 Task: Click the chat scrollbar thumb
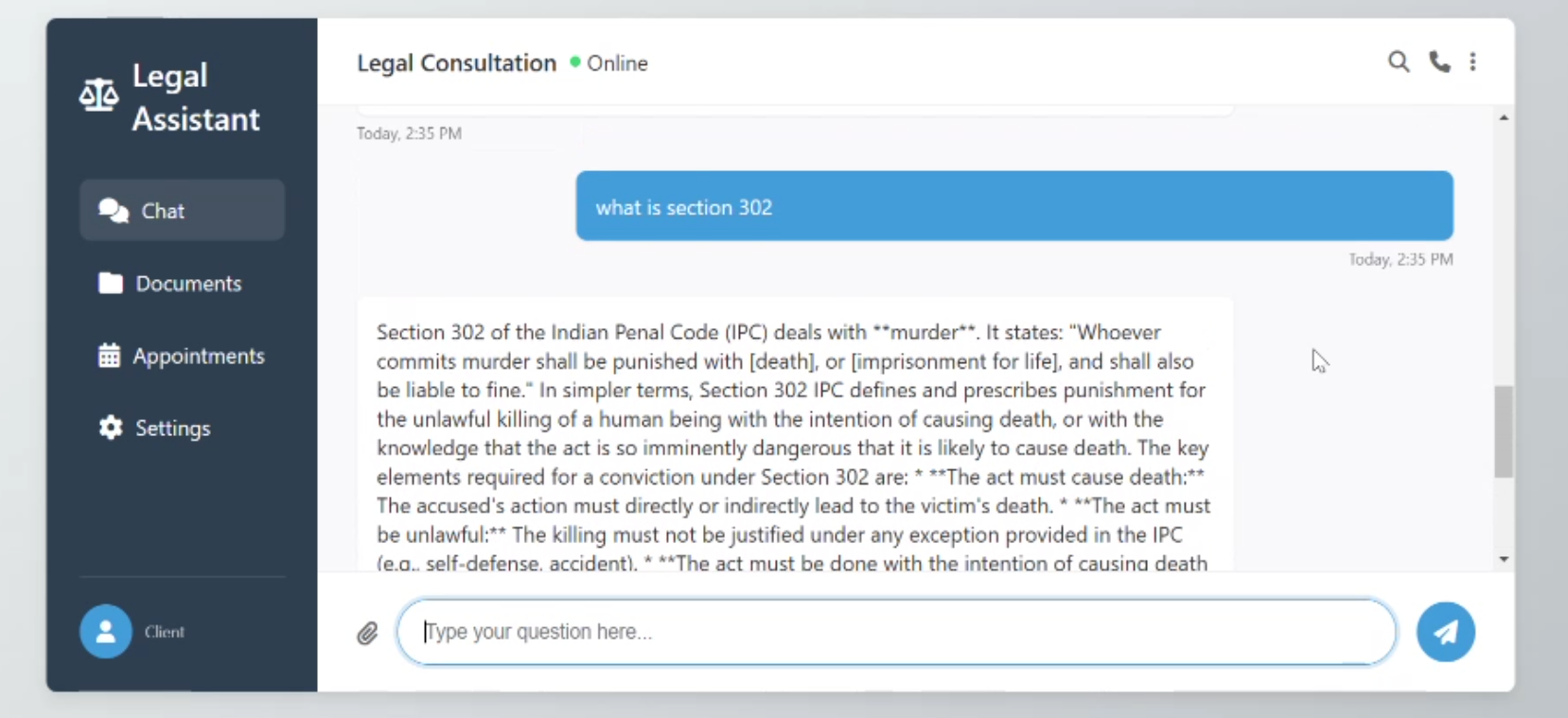1504,431
